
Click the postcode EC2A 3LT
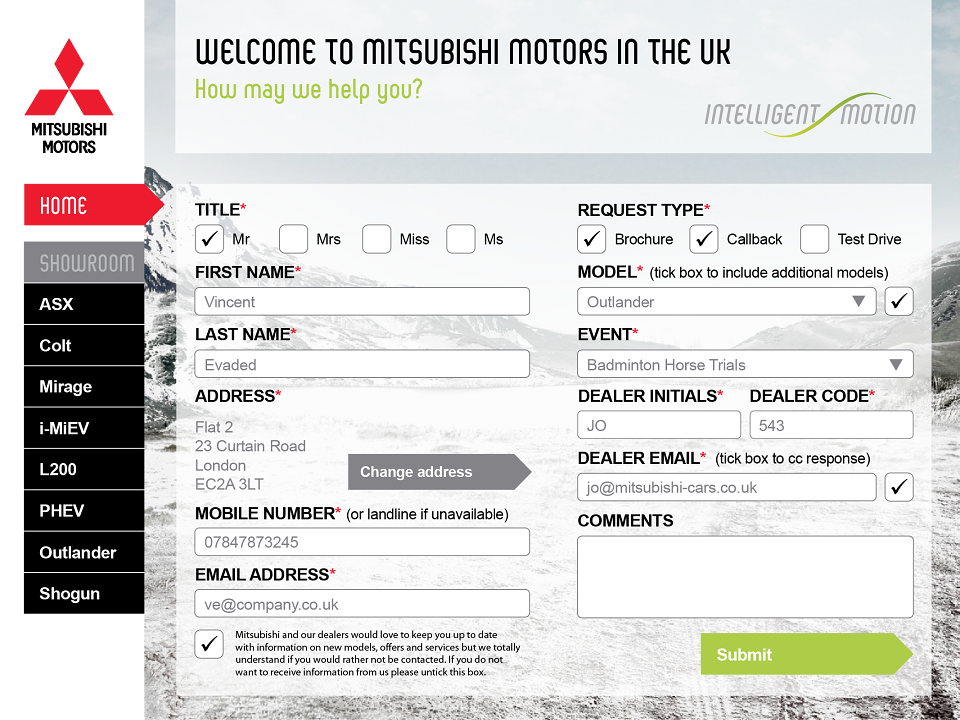click(x=229, y=484)
